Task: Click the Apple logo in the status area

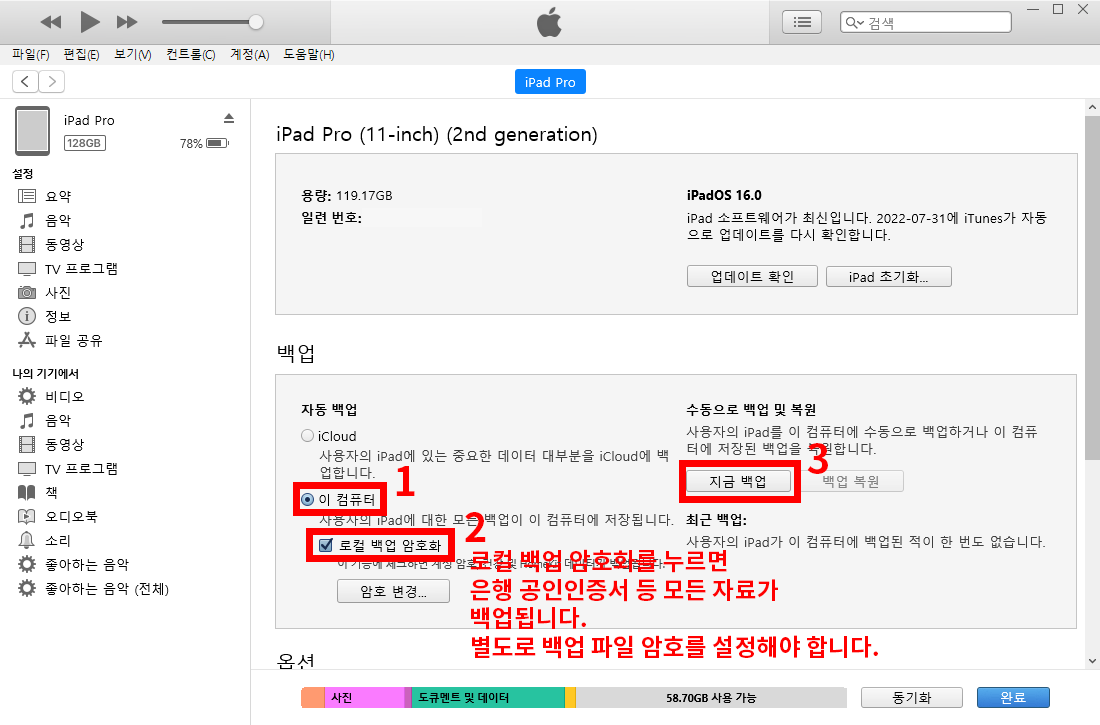Action: [x=549, y=23]
